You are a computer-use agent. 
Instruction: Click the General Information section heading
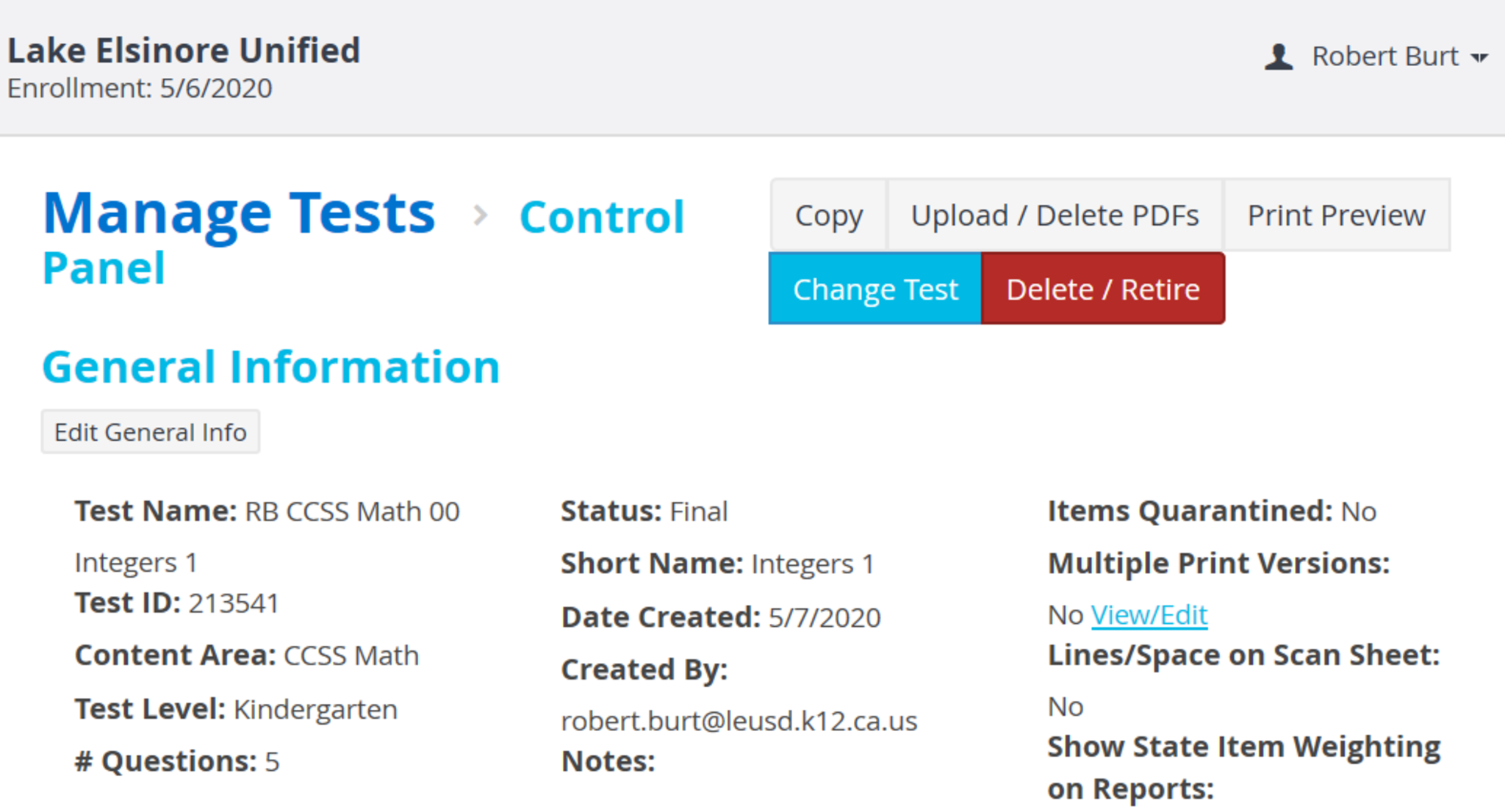point(271,367)
